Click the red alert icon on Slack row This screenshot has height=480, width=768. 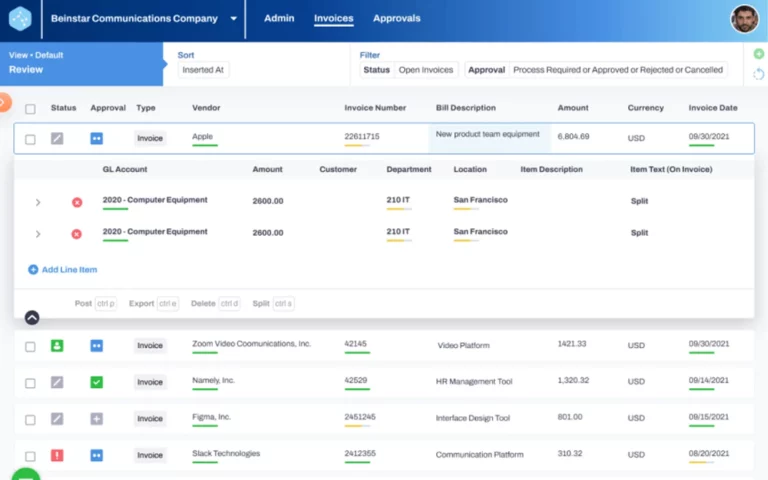pyautogui.click(x=57, y=455)
